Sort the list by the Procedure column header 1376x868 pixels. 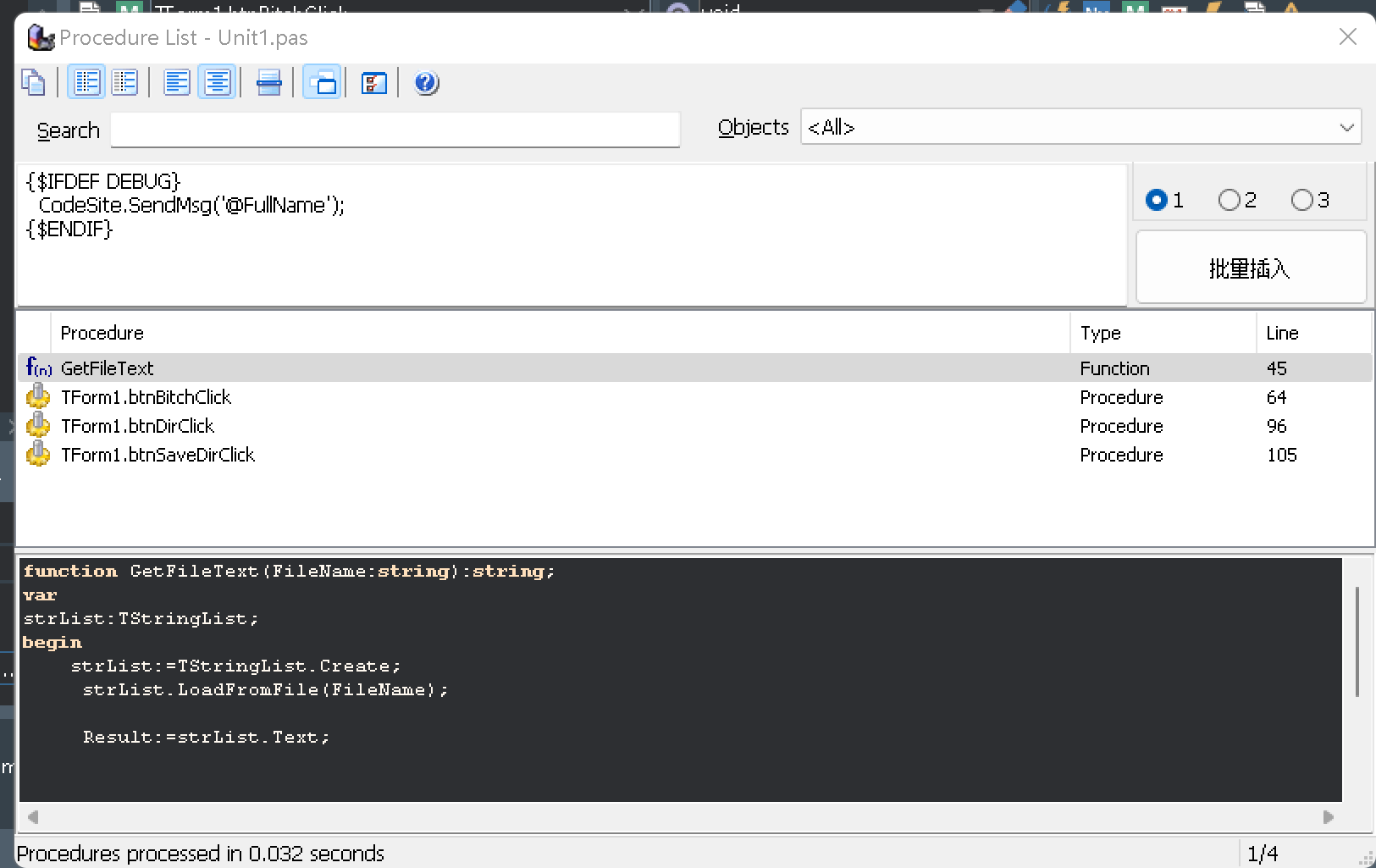tap(559, 333)
